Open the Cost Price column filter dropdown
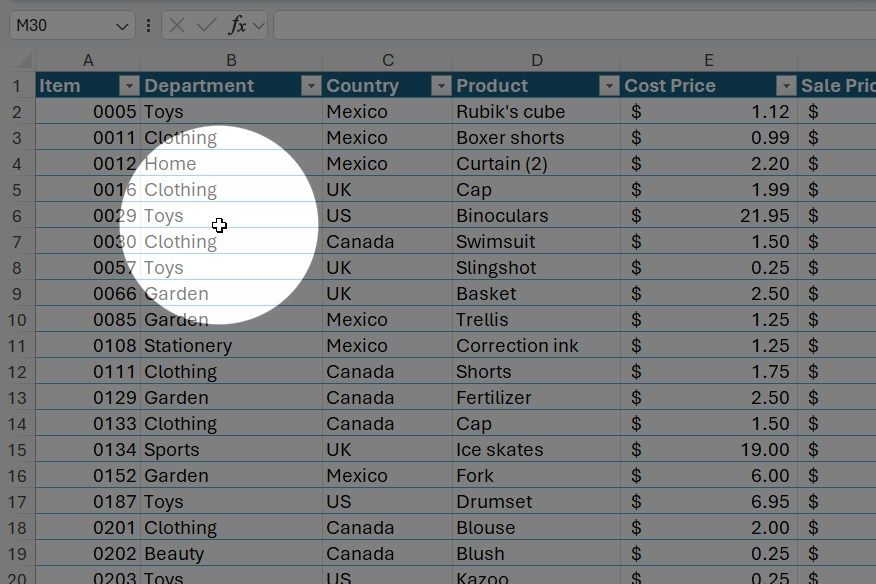The height and width of the screenshot is (584, 876). tap(786, 86)
